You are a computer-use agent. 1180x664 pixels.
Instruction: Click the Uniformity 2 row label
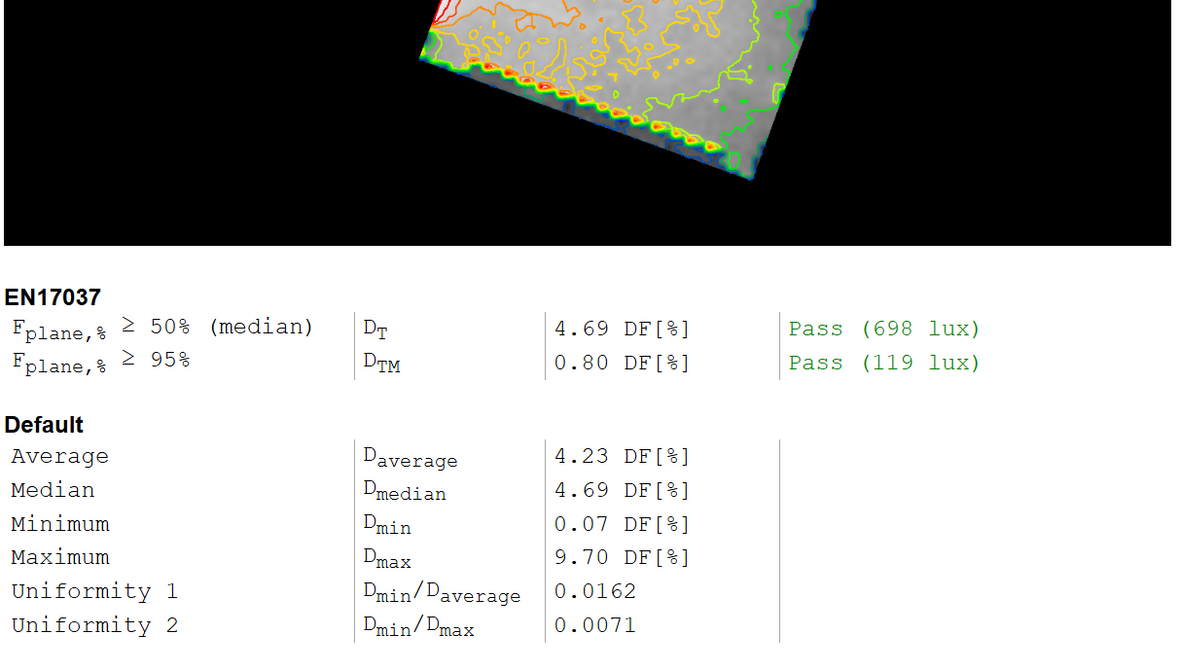pyautogui.click(x=94, y=626)
